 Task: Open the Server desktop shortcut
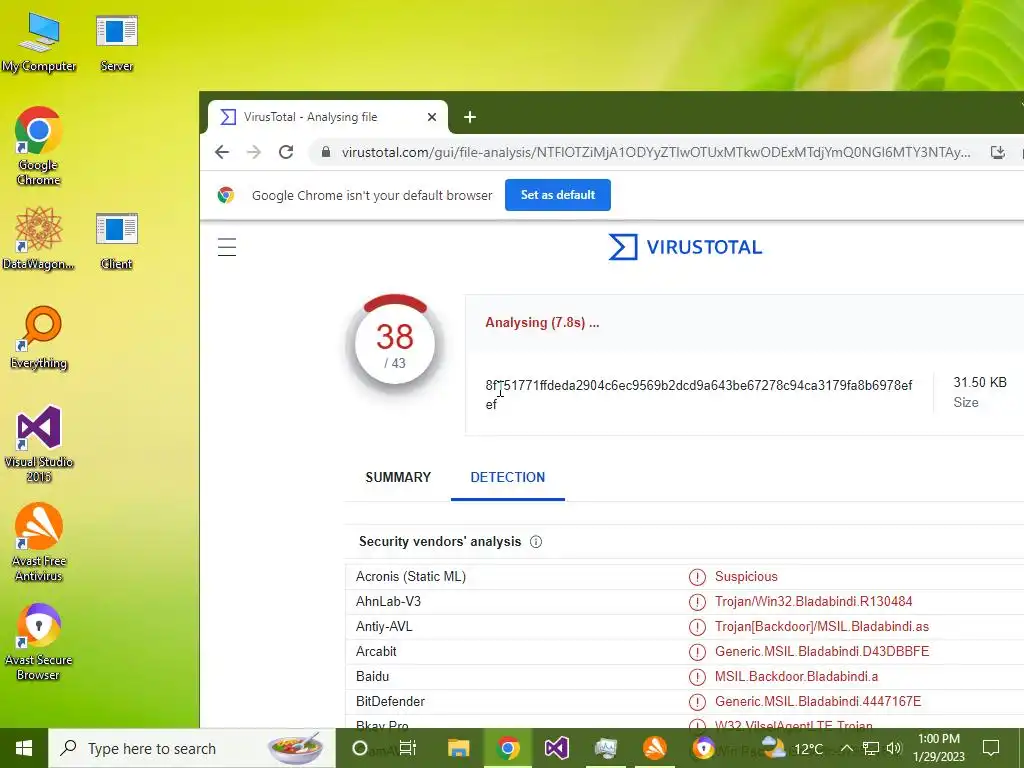[116, 42]
